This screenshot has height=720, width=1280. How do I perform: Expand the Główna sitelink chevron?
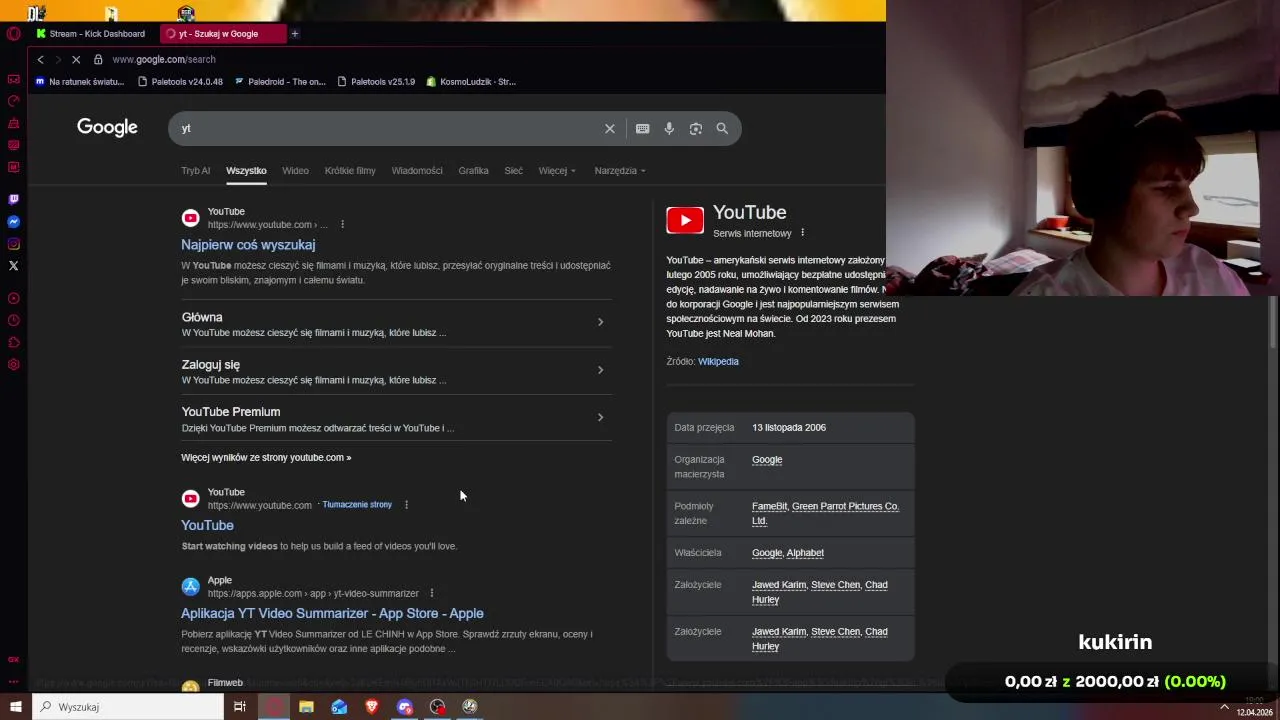click(600, 322)
